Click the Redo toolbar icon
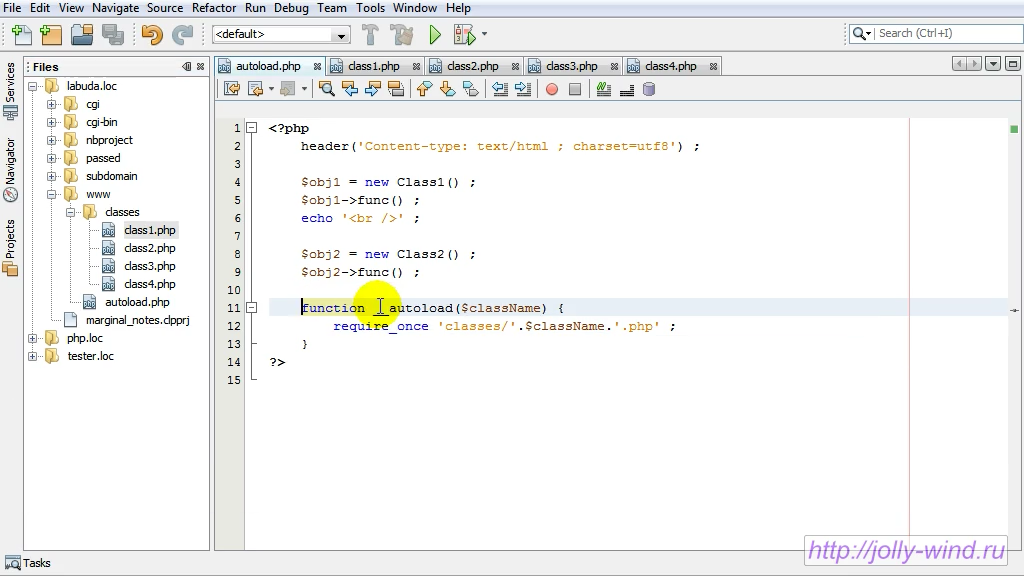 coord(182,34)
